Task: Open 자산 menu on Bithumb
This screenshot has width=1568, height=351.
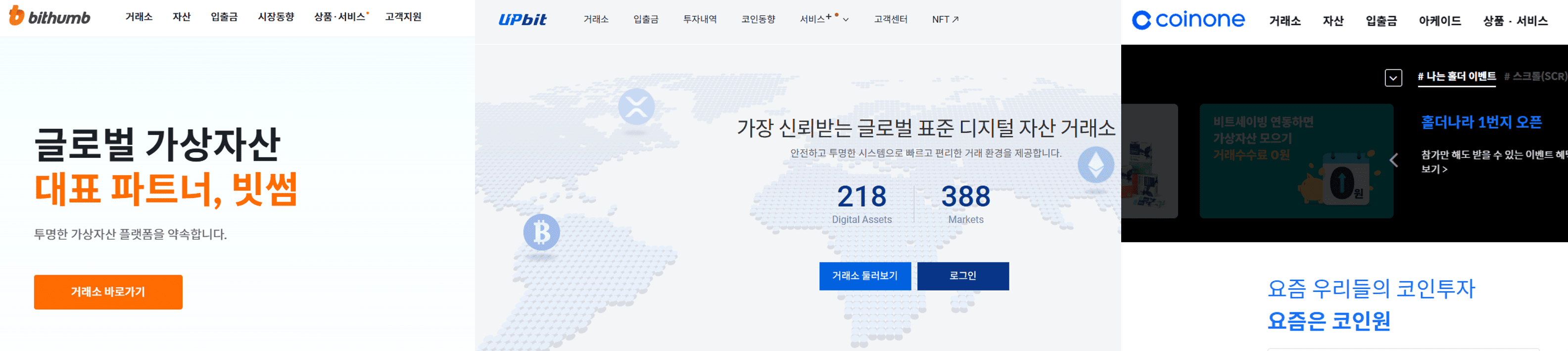Action: pyautogui.click(x=182, y=17)
